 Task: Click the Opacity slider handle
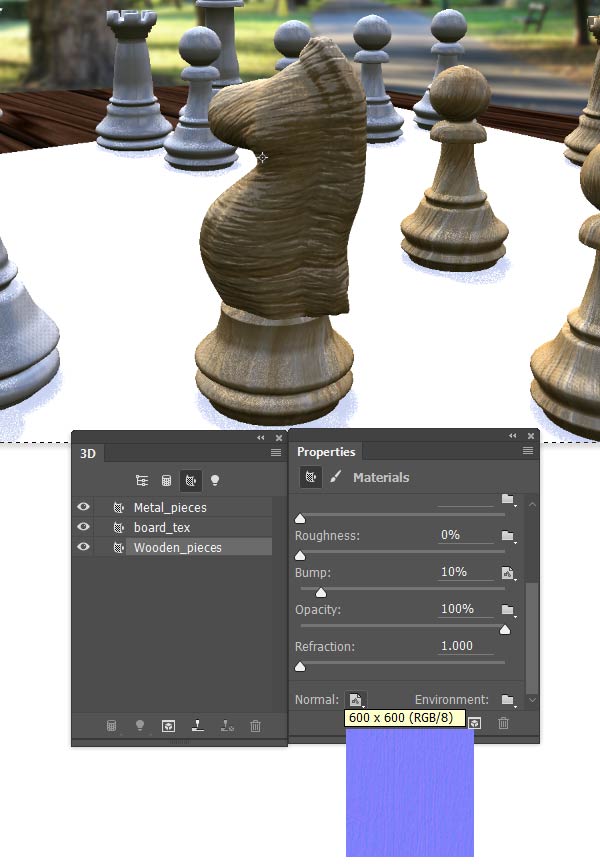[505, 629]
